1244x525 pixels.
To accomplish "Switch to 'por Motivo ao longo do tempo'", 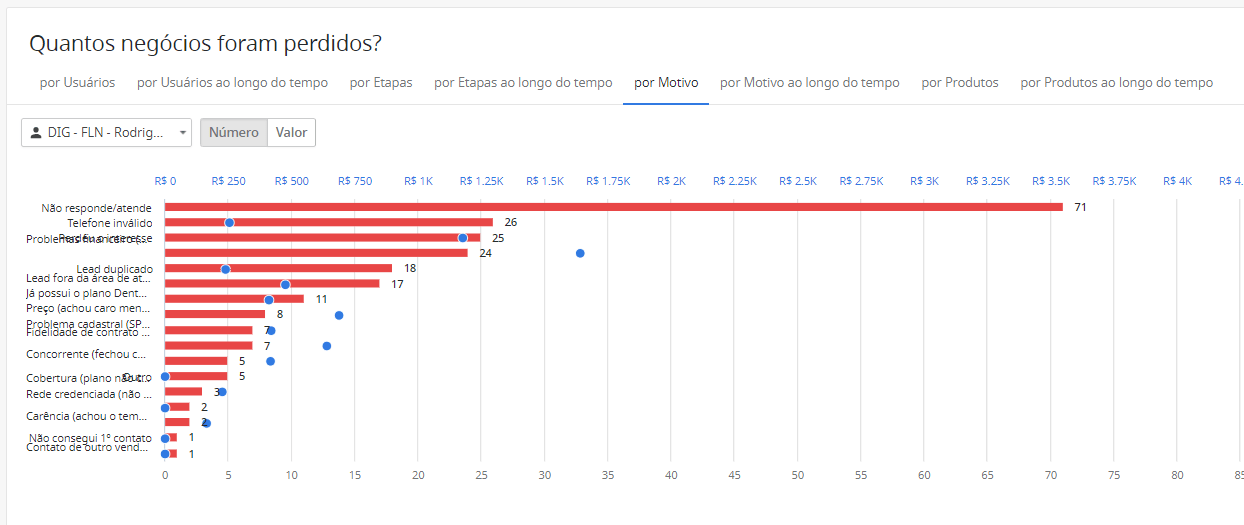I will click(x=810, y=83).
